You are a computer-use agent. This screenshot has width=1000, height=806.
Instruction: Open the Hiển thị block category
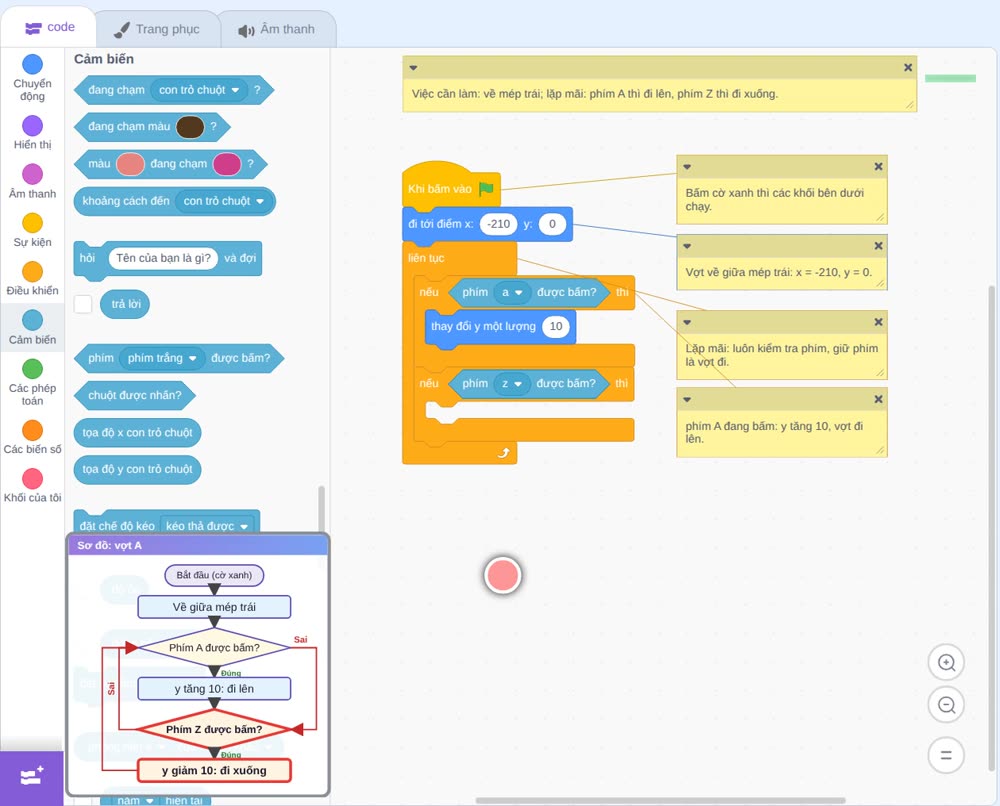click(32, 133)
